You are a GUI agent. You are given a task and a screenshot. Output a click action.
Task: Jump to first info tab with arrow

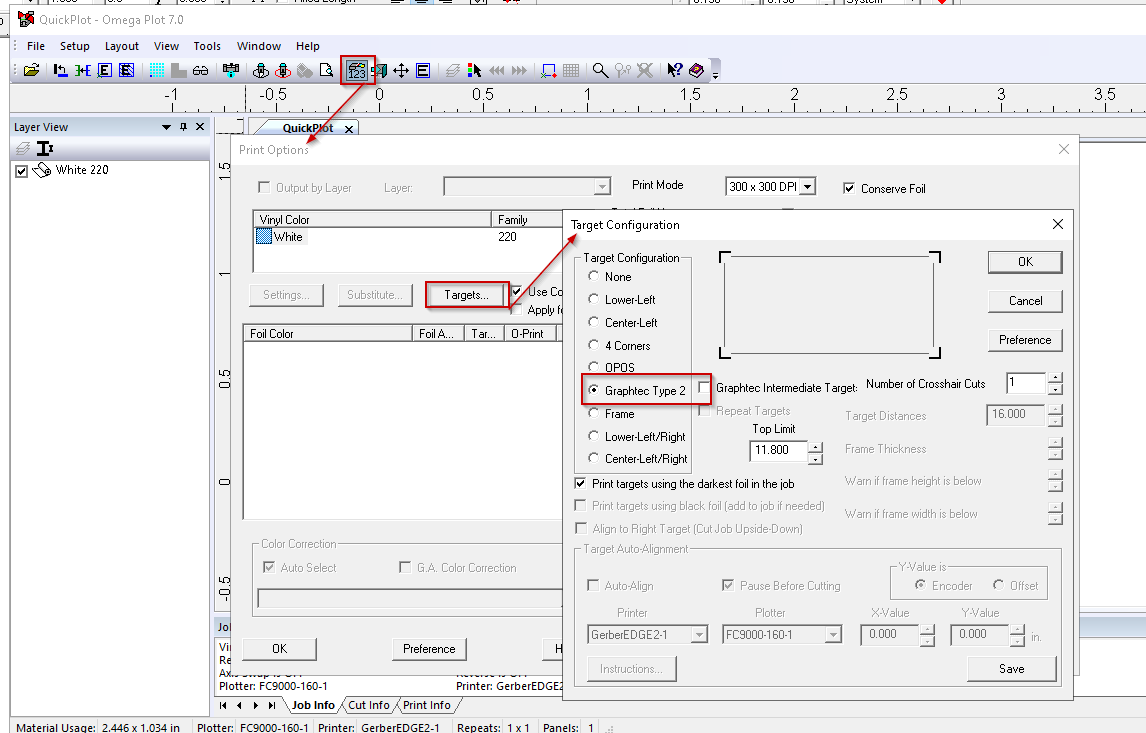[223, 705]
